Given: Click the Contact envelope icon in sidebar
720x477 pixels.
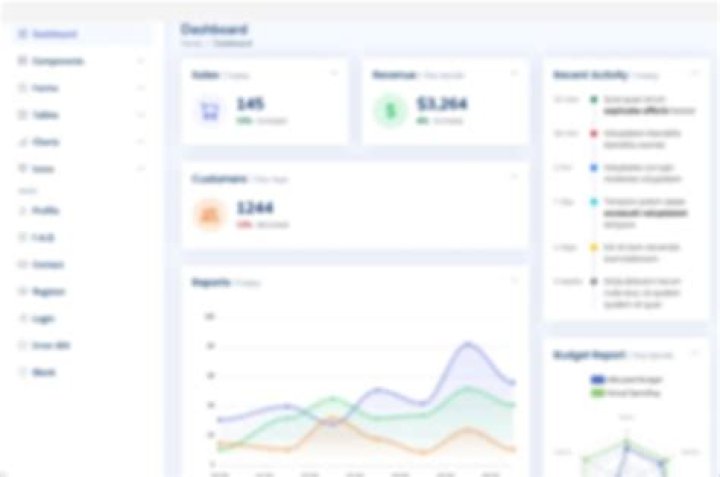Looking at the screenshot, I should [23, 265].
